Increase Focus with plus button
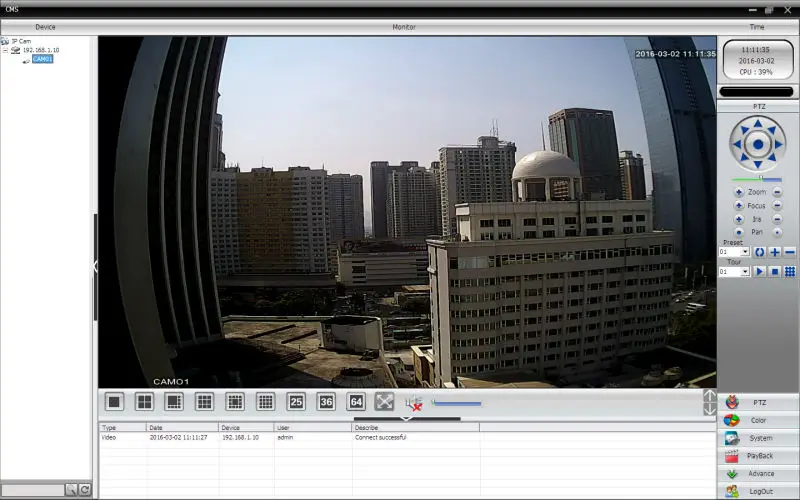Viewport: 800px width, 500px height. click(x=739, y=206)
